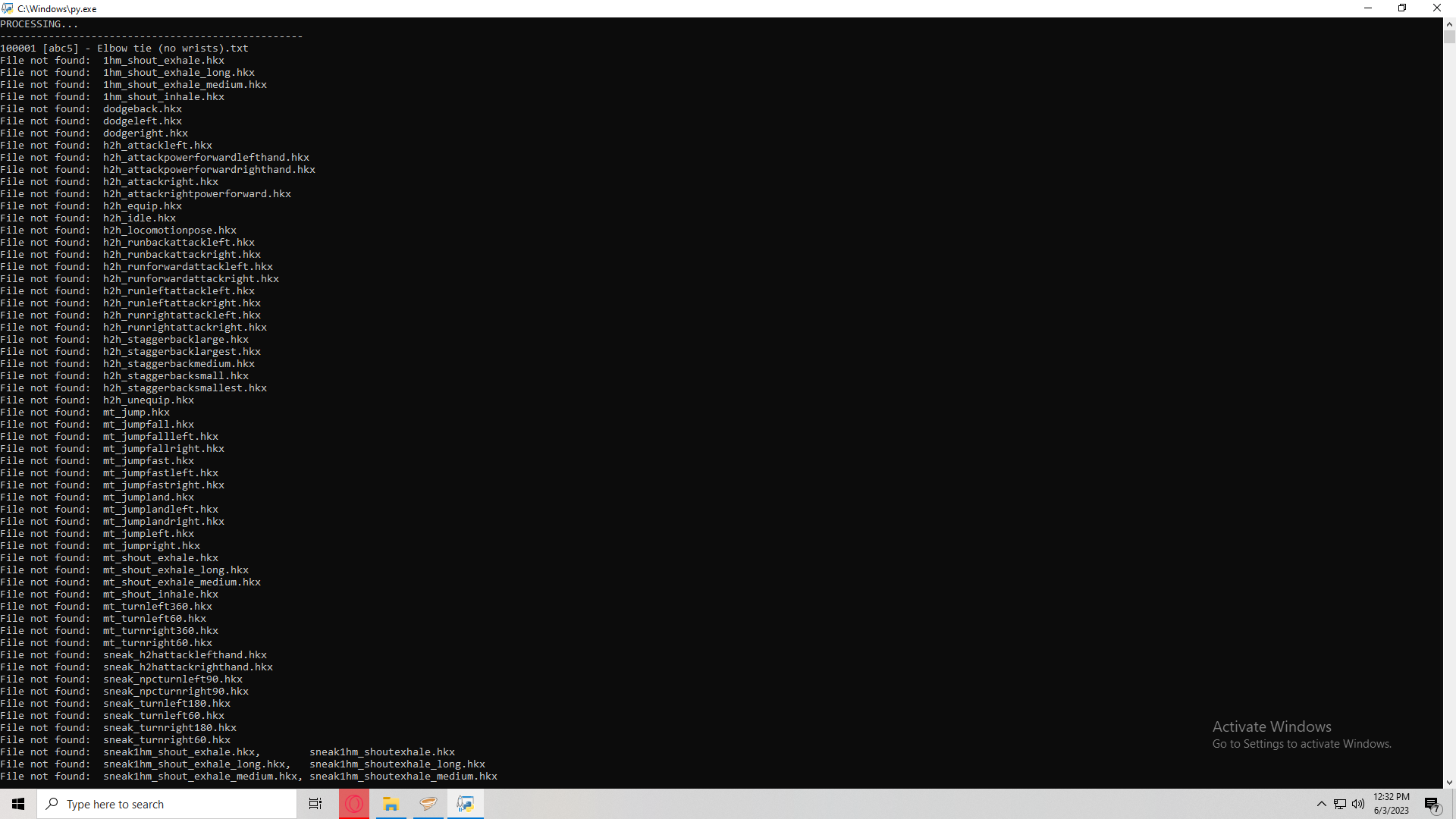Click the C:\Windows\py.exe title text
The height and width of the screenshot is (819, 1456).
coord(57,9)
